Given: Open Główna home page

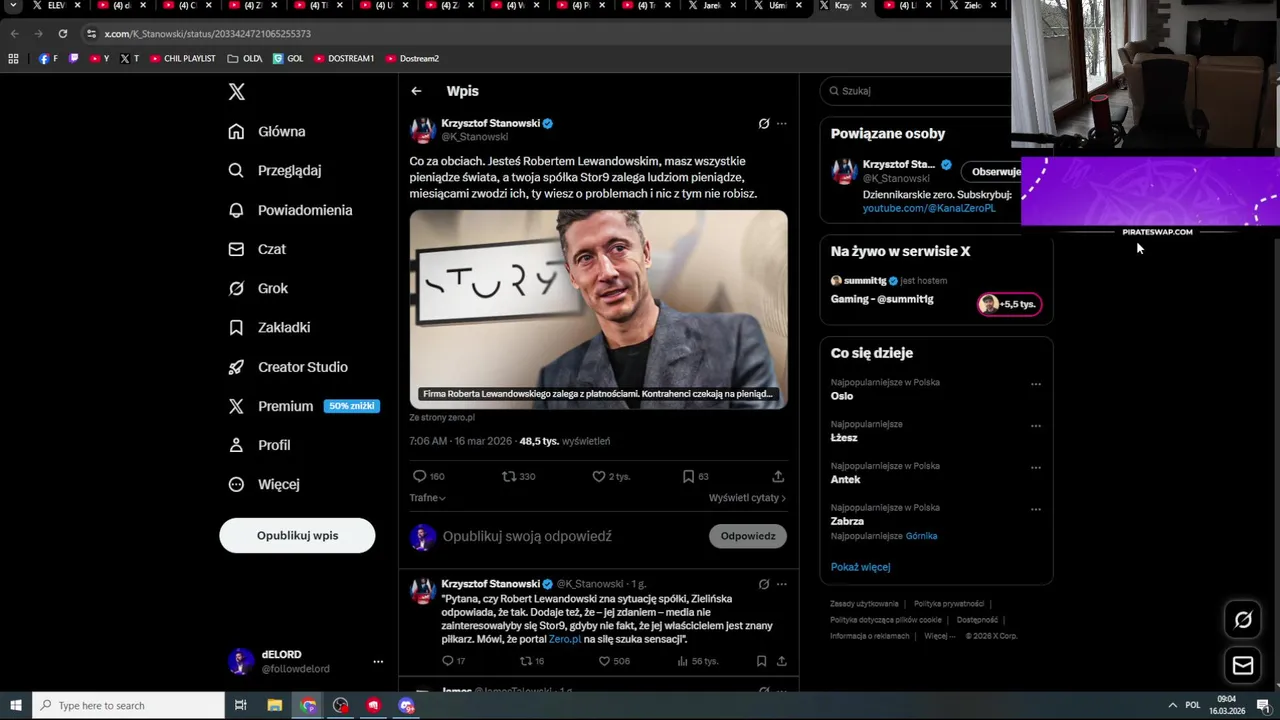Looking at the screenshot, I should click(x=267, y=132).
